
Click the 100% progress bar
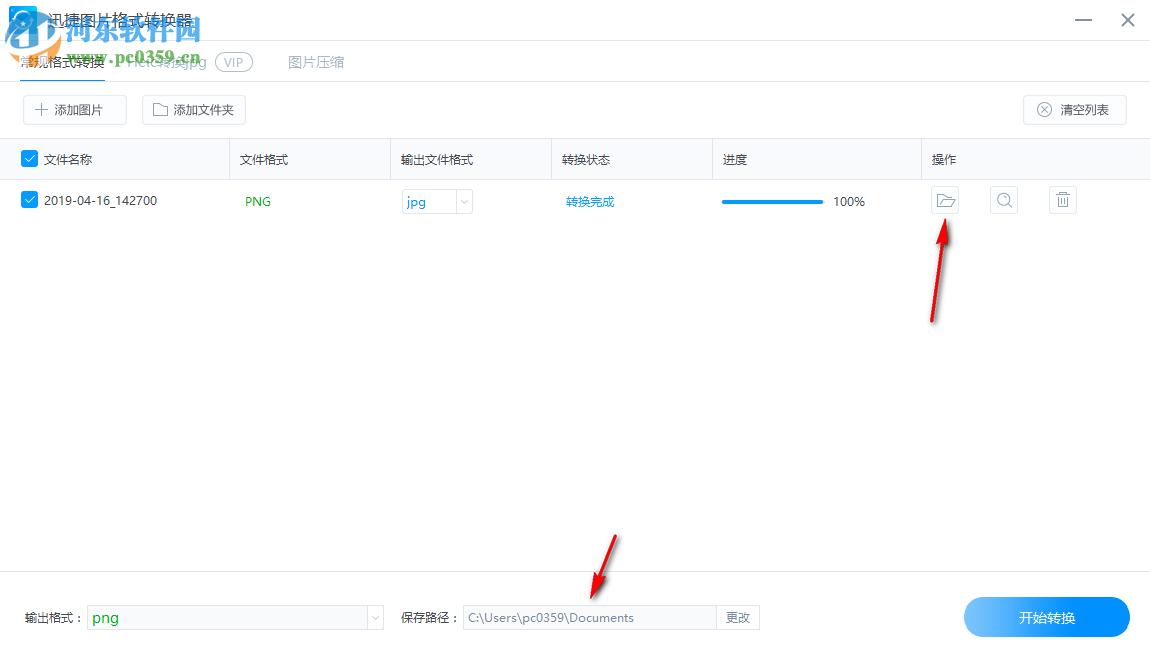[x=771, y=201]
